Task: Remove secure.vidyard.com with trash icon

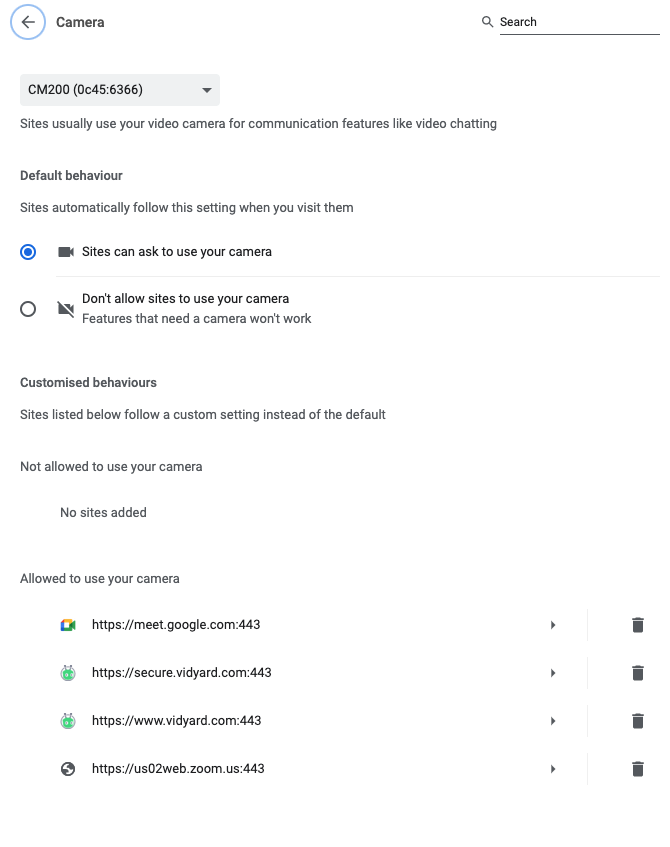Action: click(x=638, y=673)
